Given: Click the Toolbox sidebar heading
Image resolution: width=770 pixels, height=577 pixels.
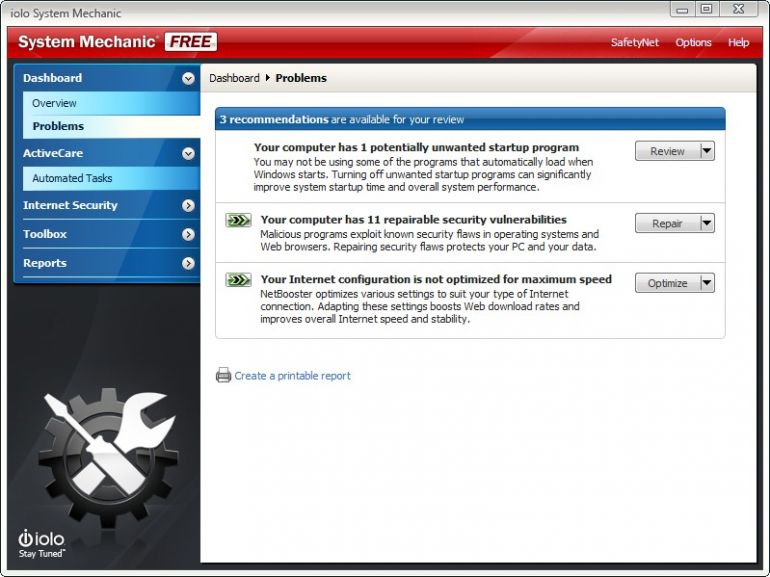Looking at the screenshot, I should [x=45, y=234].
